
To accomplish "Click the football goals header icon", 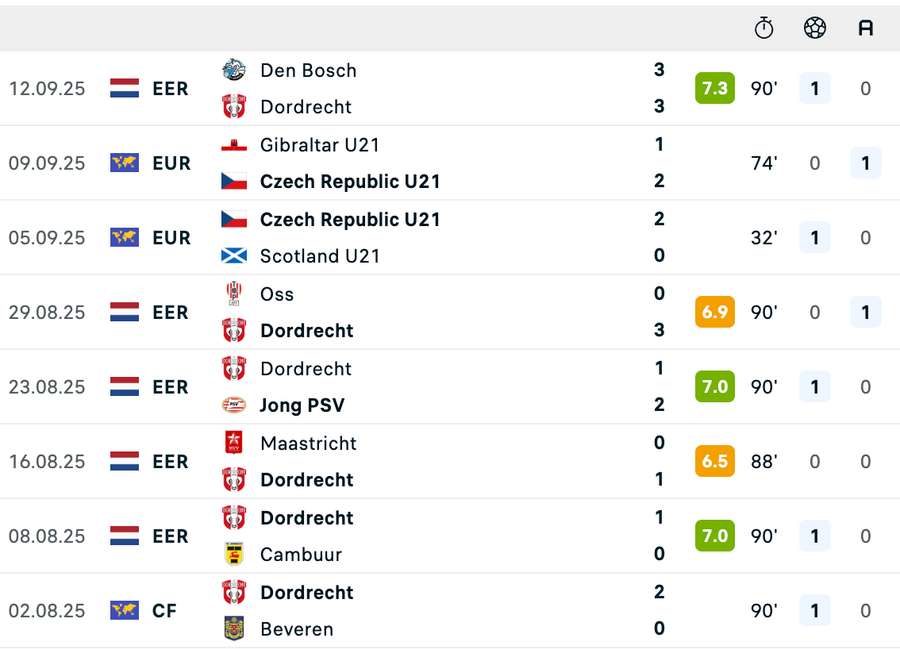I will tap(814, 28).
